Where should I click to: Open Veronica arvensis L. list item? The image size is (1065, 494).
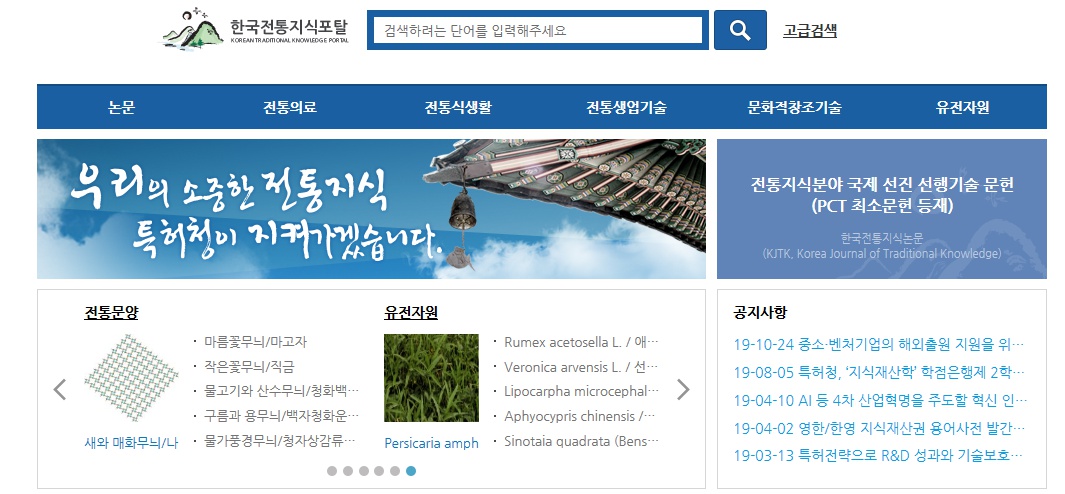click(x=581, y=367)
